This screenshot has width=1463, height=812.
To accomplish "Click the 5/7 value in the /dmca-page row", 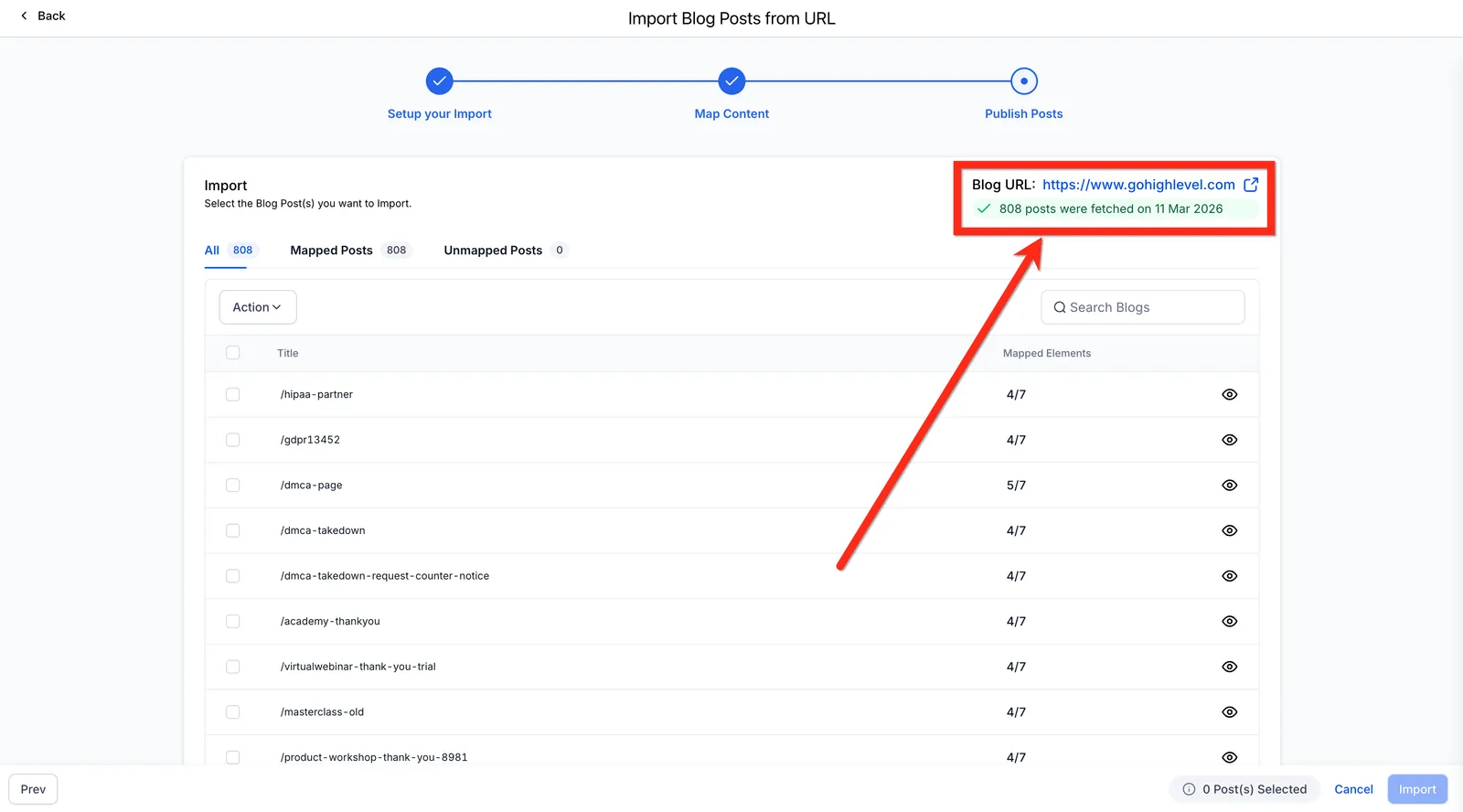I will (x=1016, y=486).
